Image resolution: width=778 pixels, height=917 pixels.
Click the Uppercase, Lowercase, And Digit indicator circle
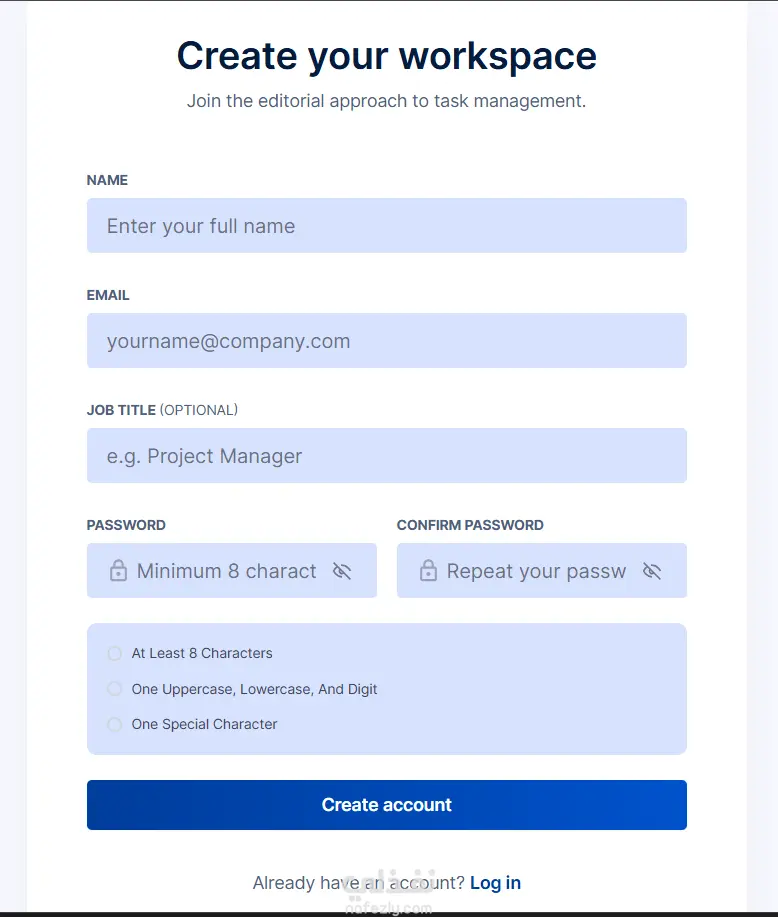click(115, 689)
